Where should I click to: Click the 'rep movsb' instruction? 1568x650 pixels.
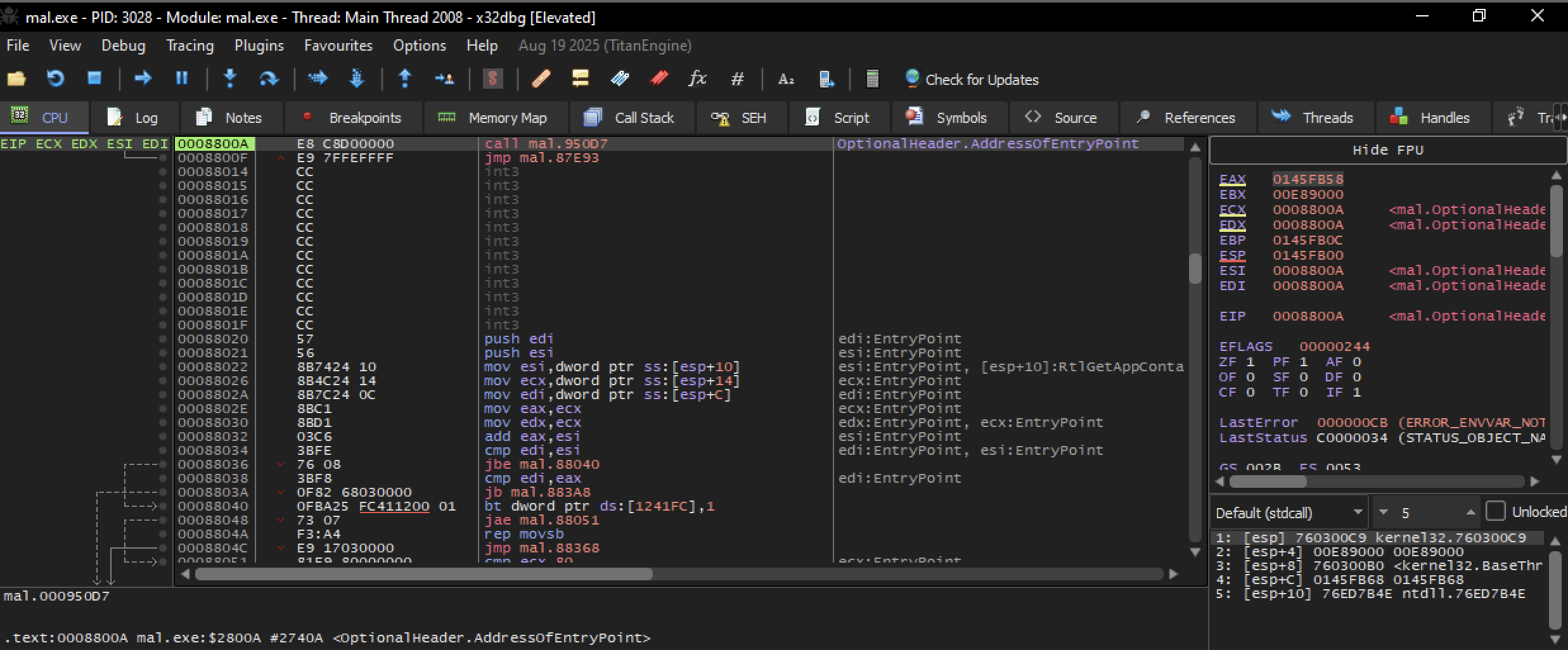524,534
